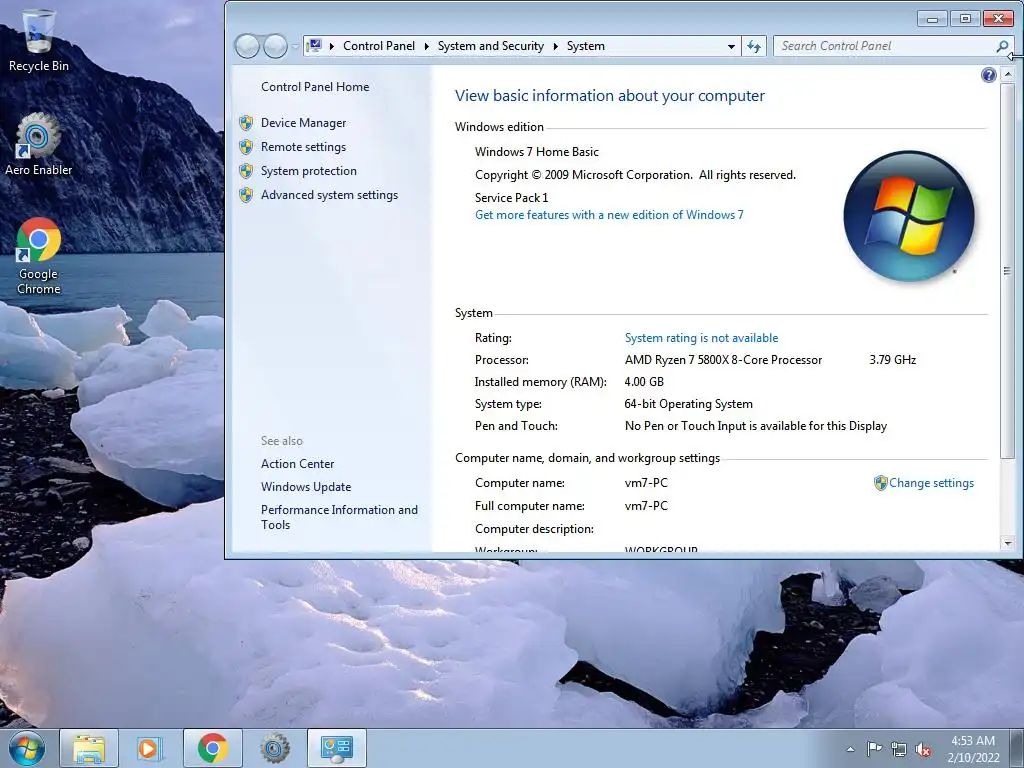Click the 3.79 GHz value
This screenshot has height=768, width=1024.
(x=893, y=360)
